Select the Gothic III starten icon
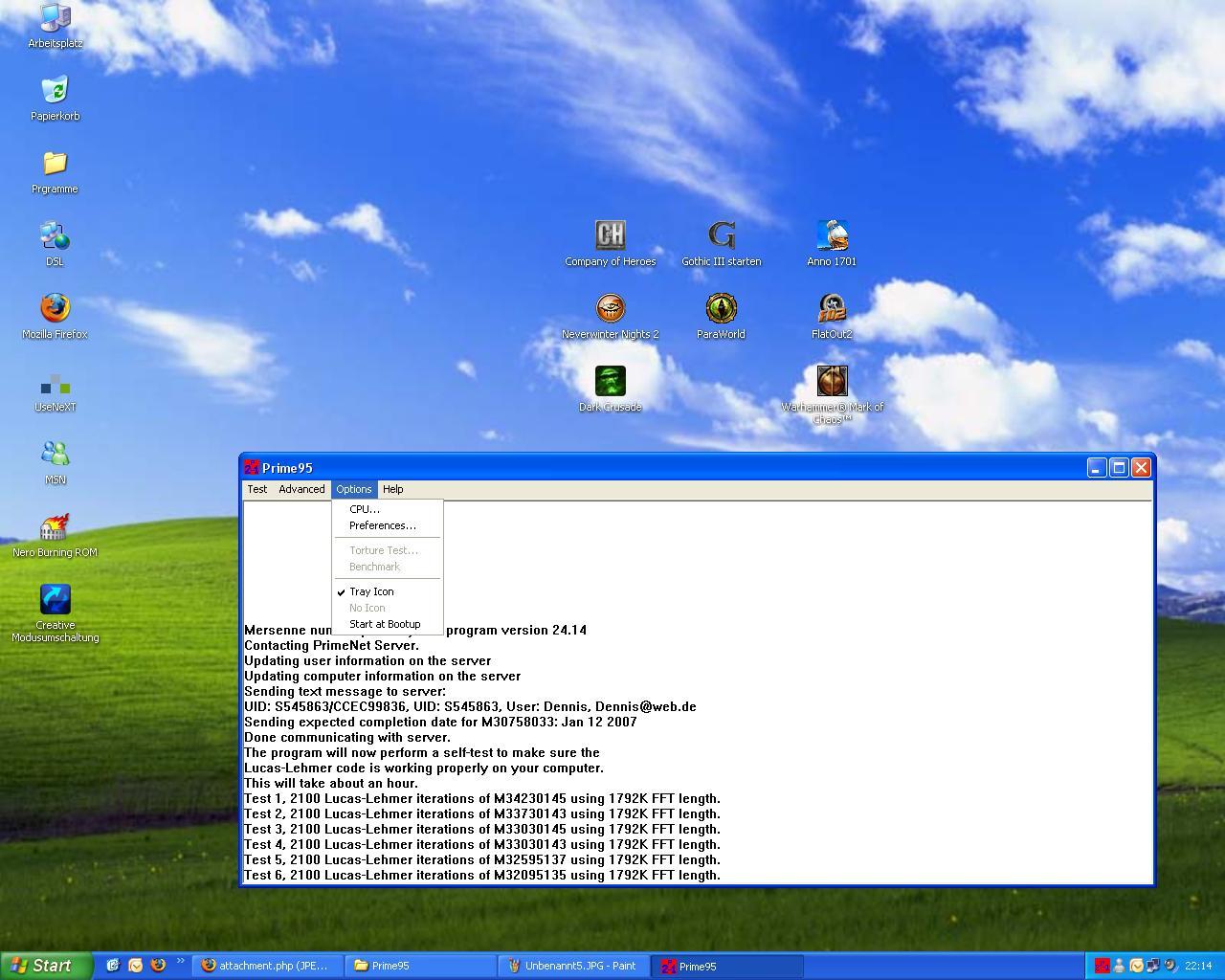The image size is (1225, 980). 721,244
